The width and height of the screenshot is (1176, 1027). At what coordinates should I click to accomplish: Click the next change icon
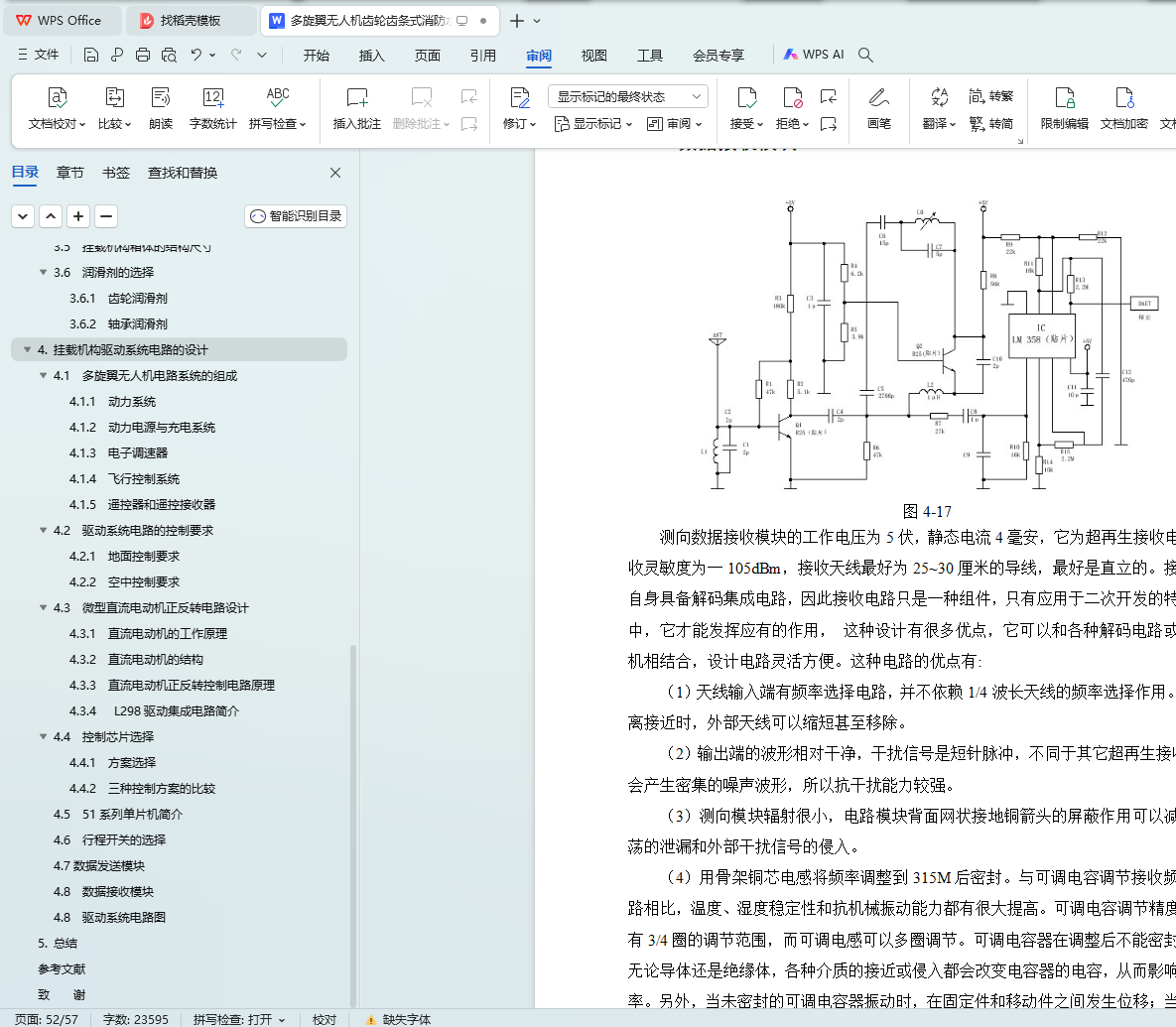pyautogui.click(x=829, y=124)
